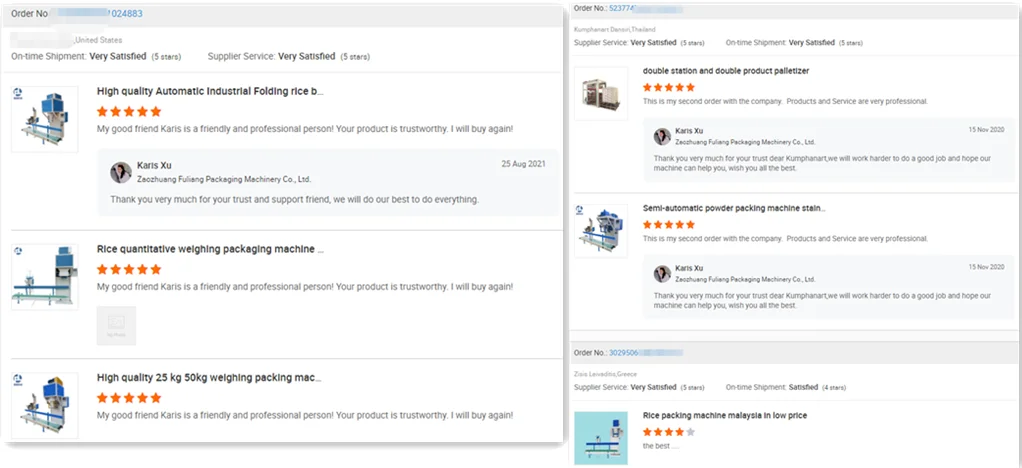This screenshot has width=1022, height=468.
Task: Open the "double station and double product palletizer" title
Action: (x=726, y=71)
